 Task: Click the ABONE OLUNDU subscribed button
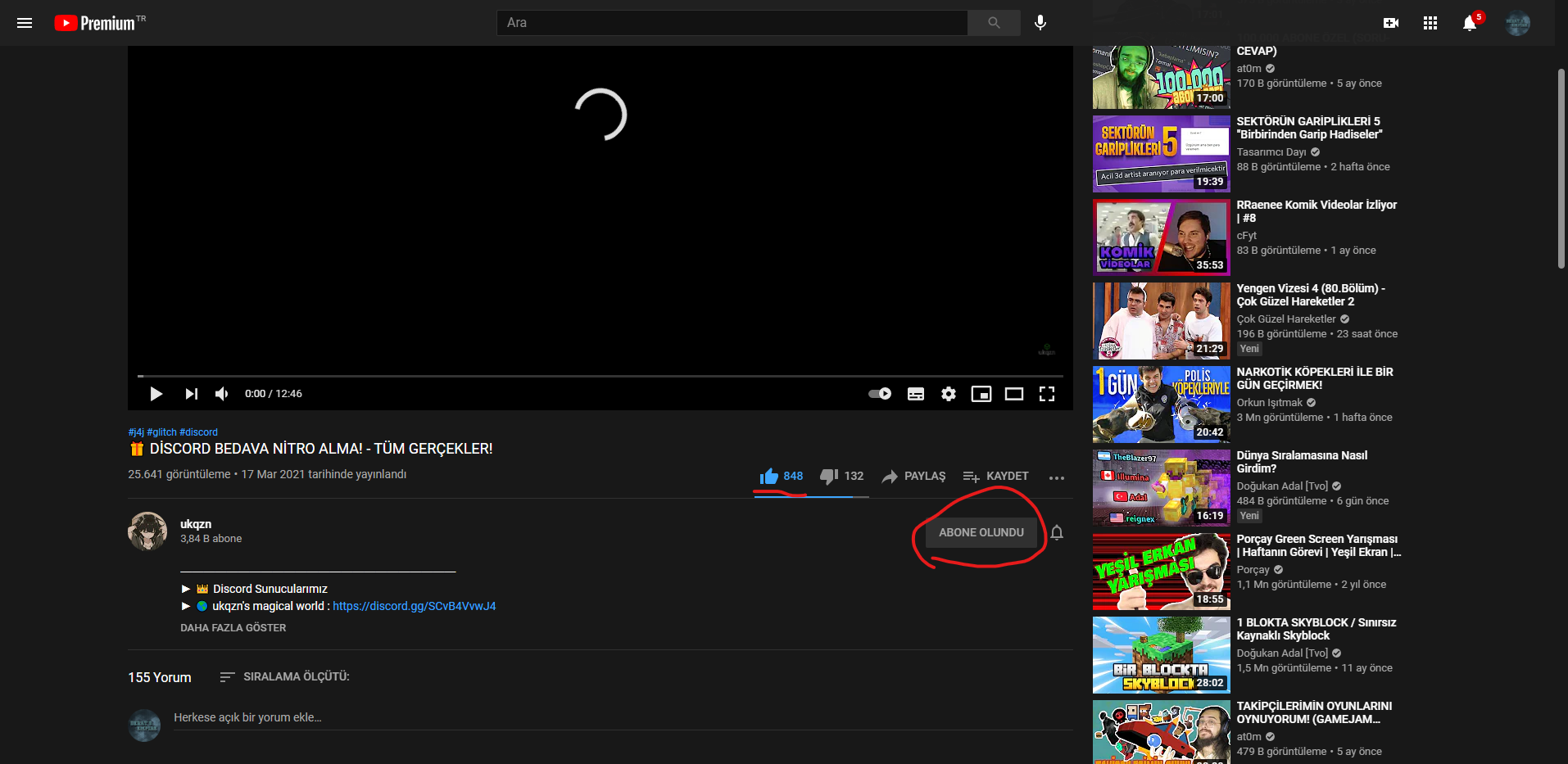tap(981, 532)
